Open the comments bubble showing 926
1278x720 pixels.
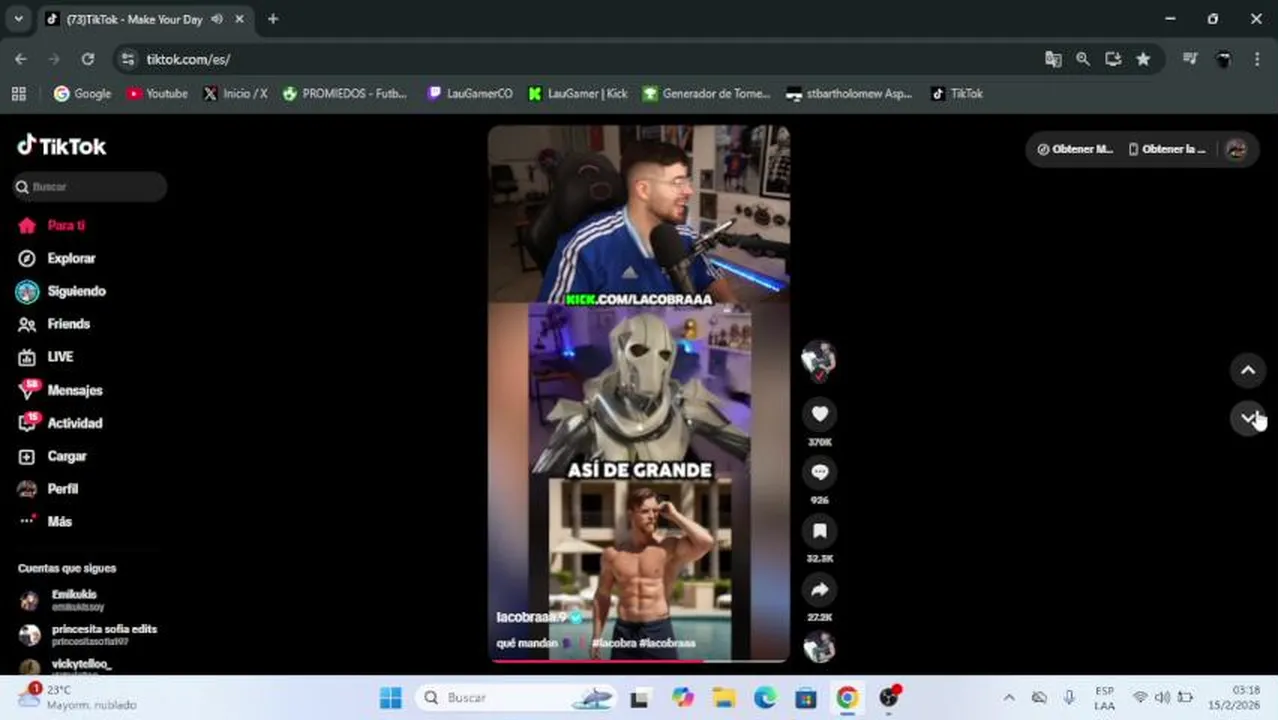click(x=819, y=472)
